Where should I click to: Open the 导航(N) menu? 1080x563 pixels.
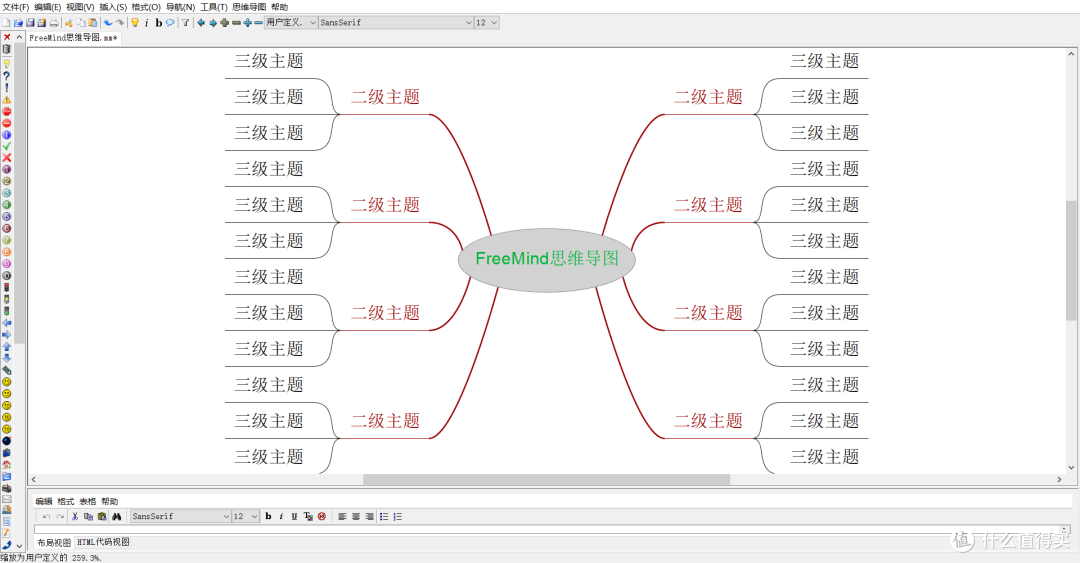(x=180, y=7)
